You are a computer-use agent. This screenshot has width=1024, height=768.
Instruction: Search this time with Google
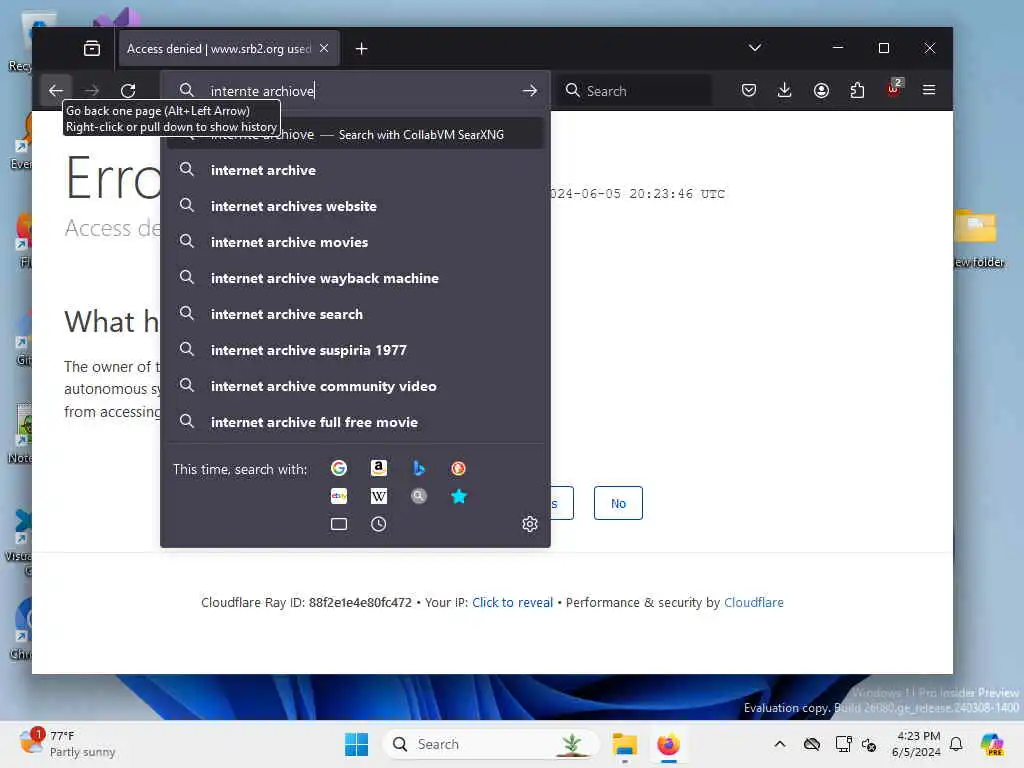pos(338,468)
